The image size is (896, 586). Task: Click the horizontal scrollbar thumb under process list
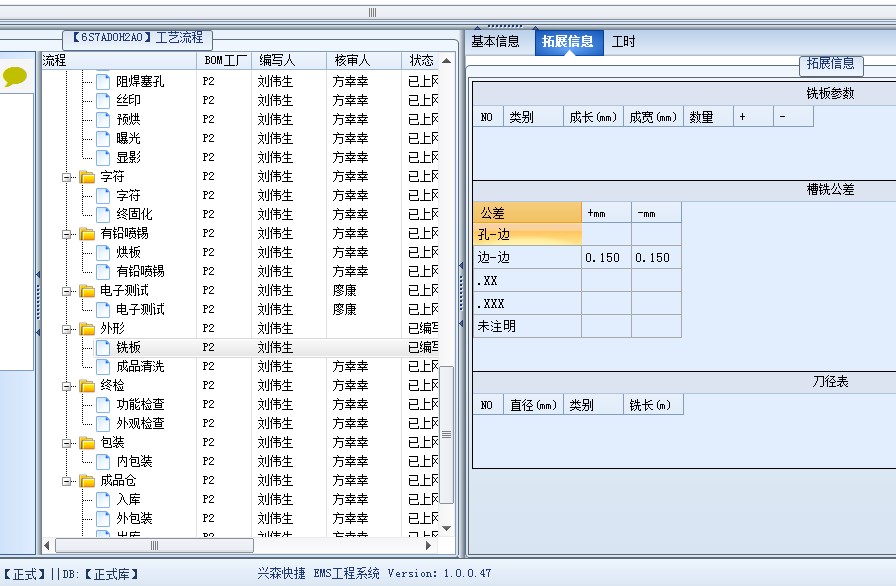point(154,545)
